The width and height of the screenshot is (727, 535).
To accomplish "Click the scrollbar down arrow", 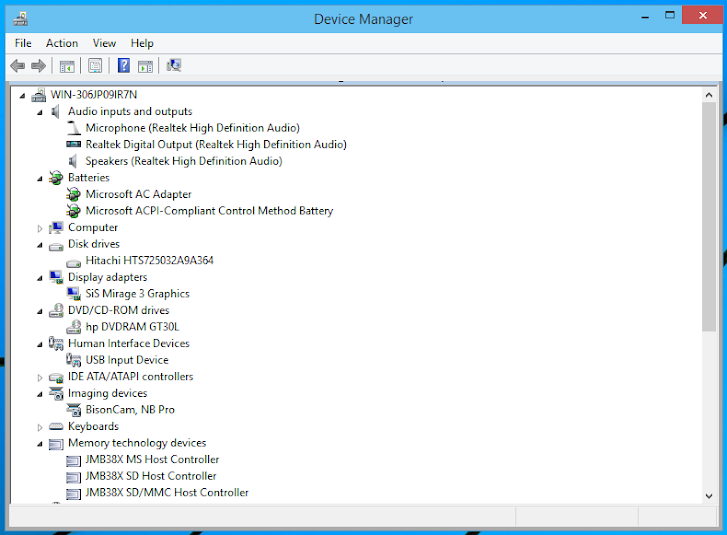I will coord(708,496).
